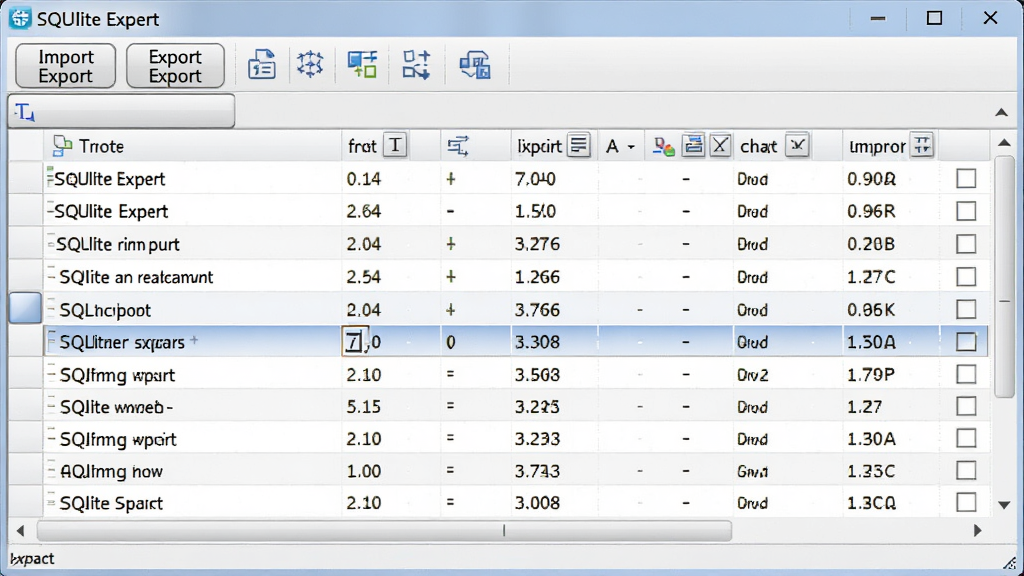Viewport: 1024px width, 576px height.
Task: Select Drv2 cell text
Action: [752, 375]
